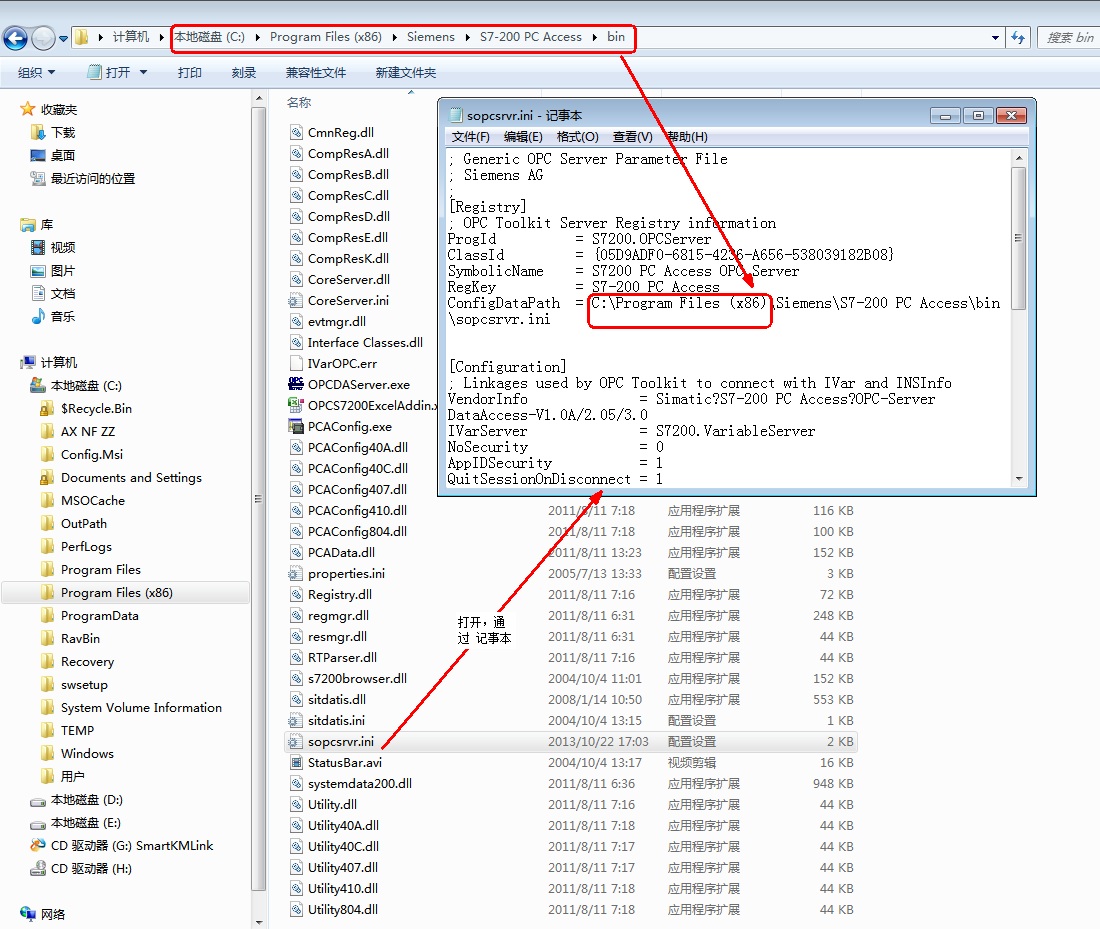Click the 打印 toolbar button
Image resolution: width=1100 pixels, height=929 pixels.
189,72
